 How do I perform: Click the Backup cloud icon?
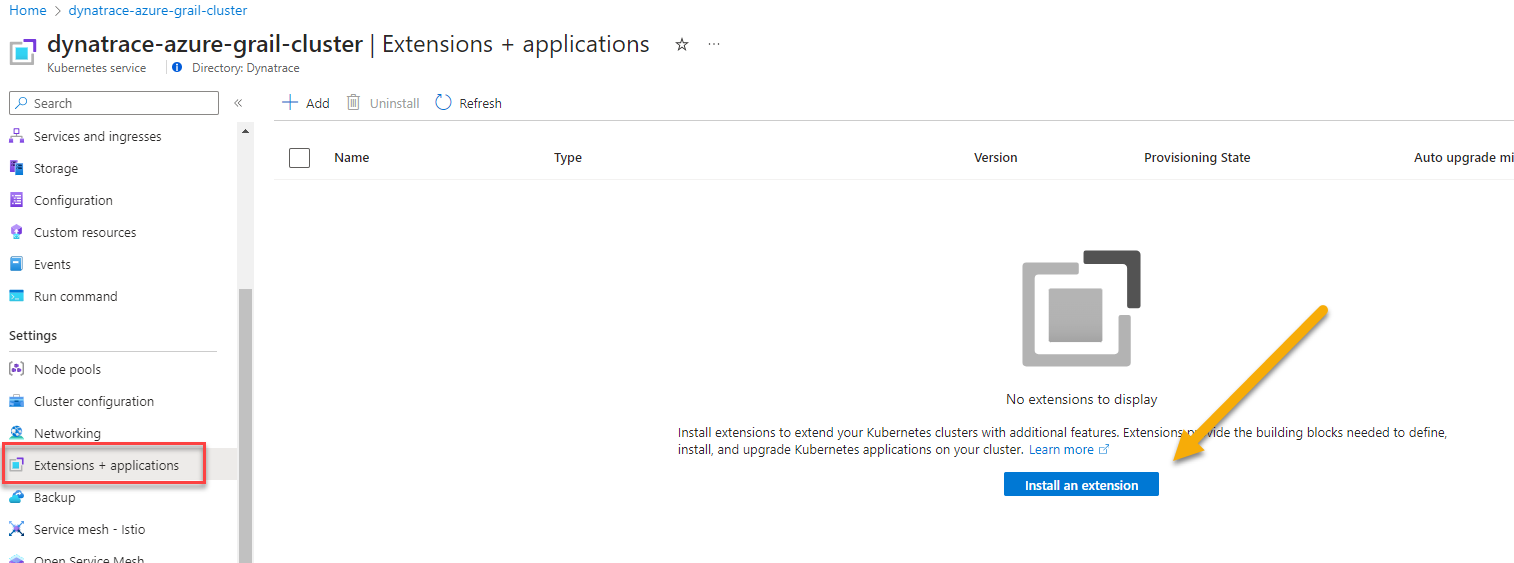point(16,497)
